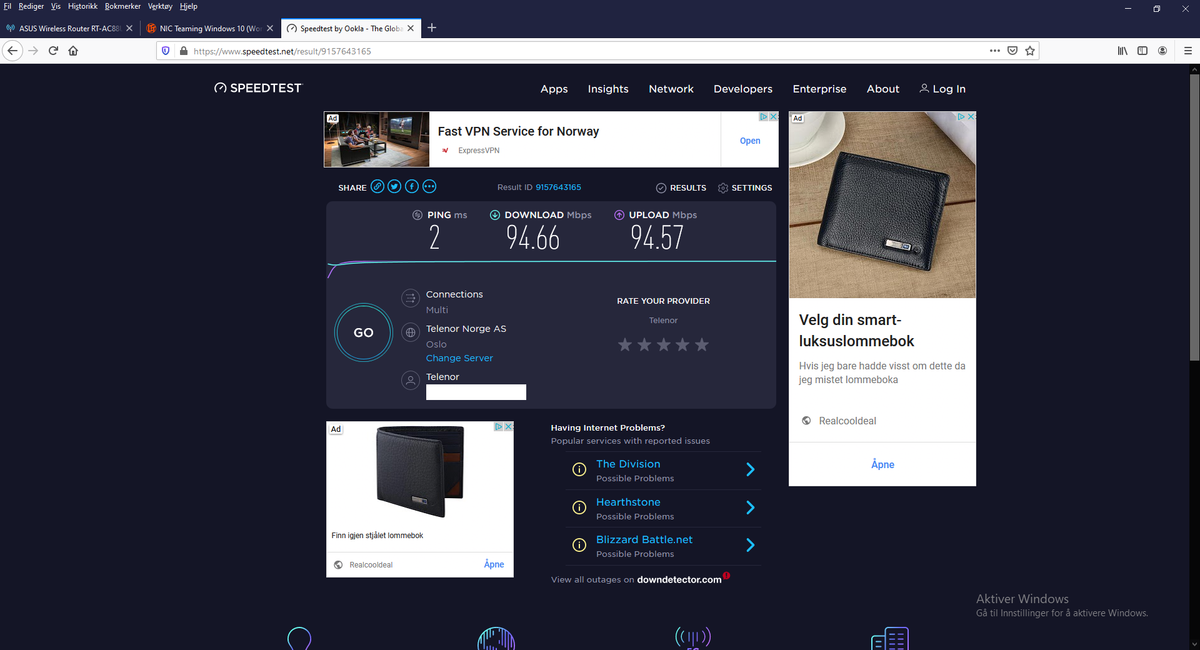This screenshot has width=1200, height=650.
Task: Open Speedtest SETTINGS
Action: 745,187
